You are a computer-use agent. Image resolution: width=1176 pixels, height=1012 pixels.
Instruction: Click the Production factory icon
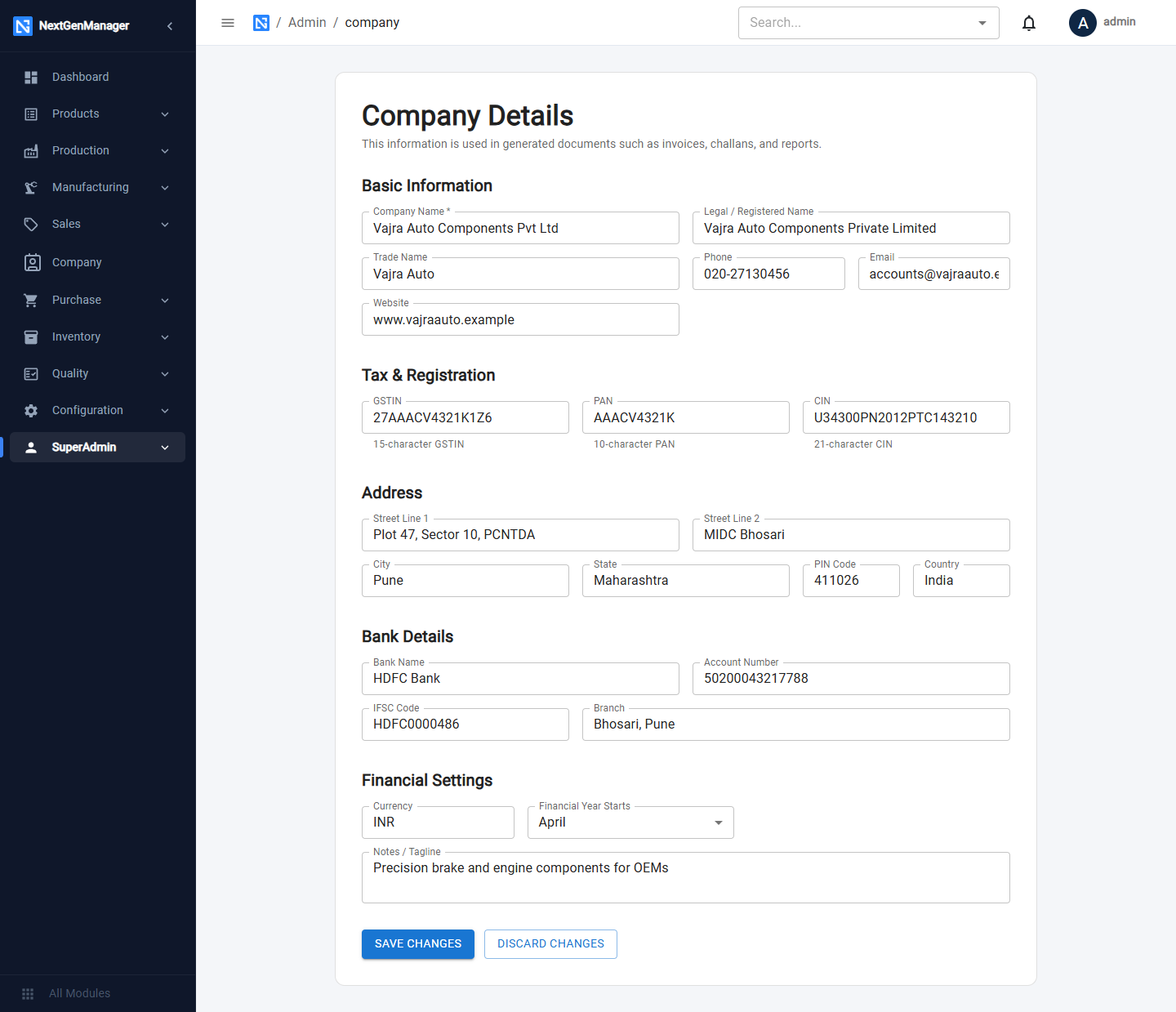click(31, 151)
